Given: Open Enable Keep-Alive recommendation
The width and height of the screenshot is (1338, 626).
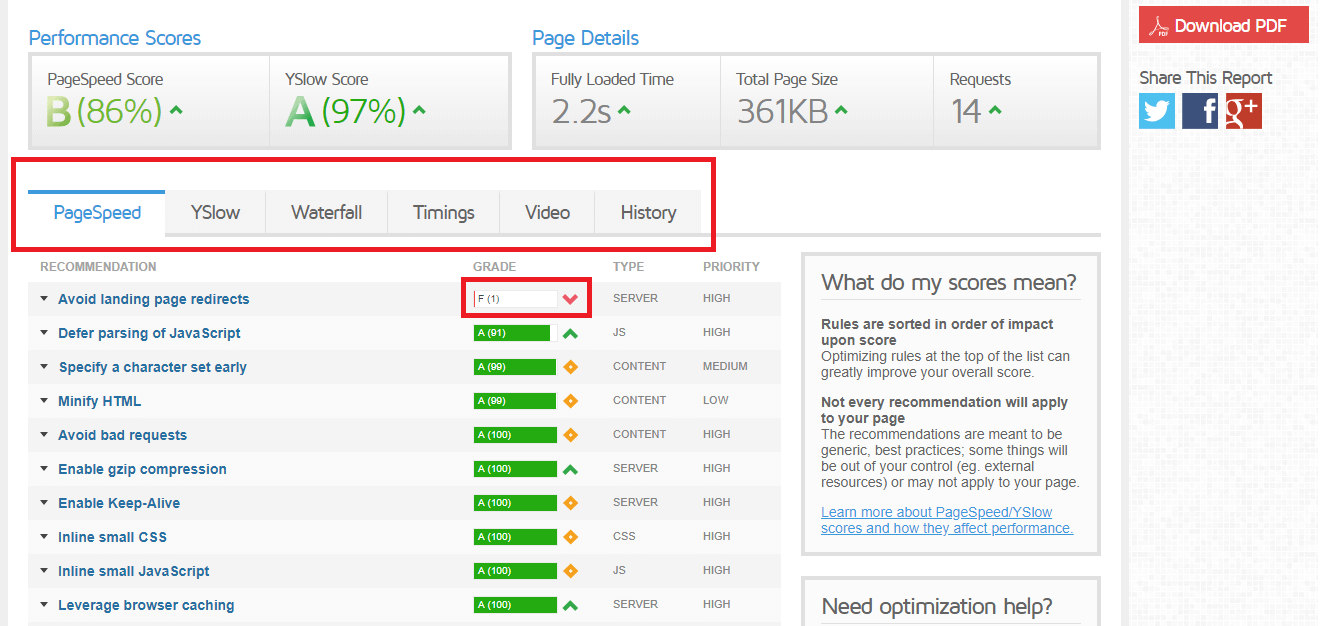Looking at the screenshot, I should [x=119, y=503].
